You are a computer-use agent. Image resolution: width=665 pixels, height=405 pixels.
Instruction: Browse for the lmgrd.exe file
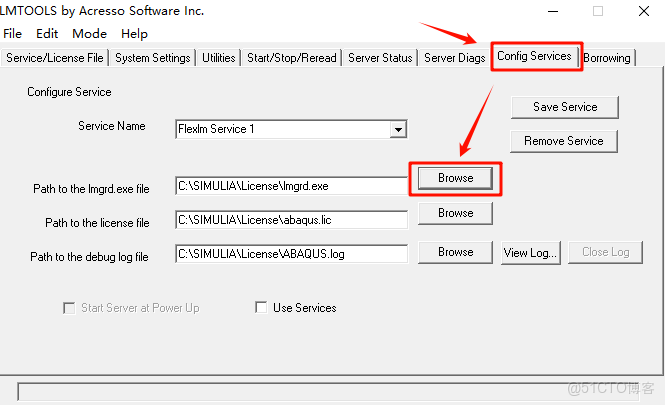[455, 178]
